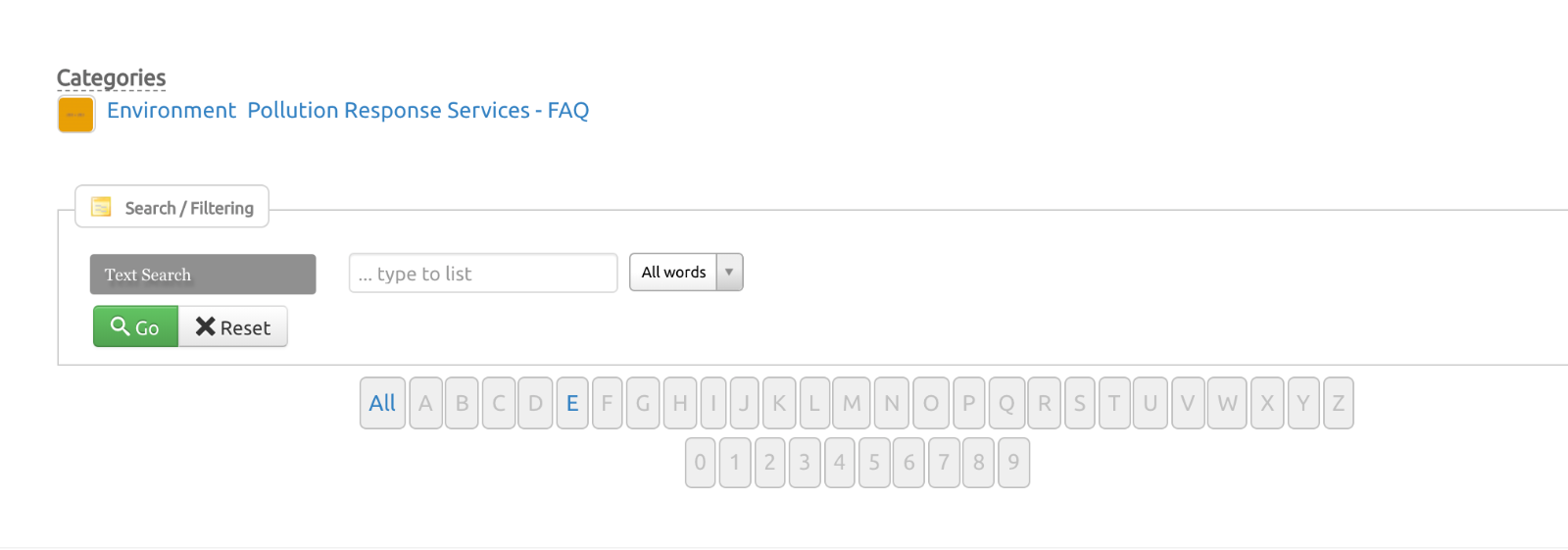
Task: Click the Reset button
Action: click(233, 326)
